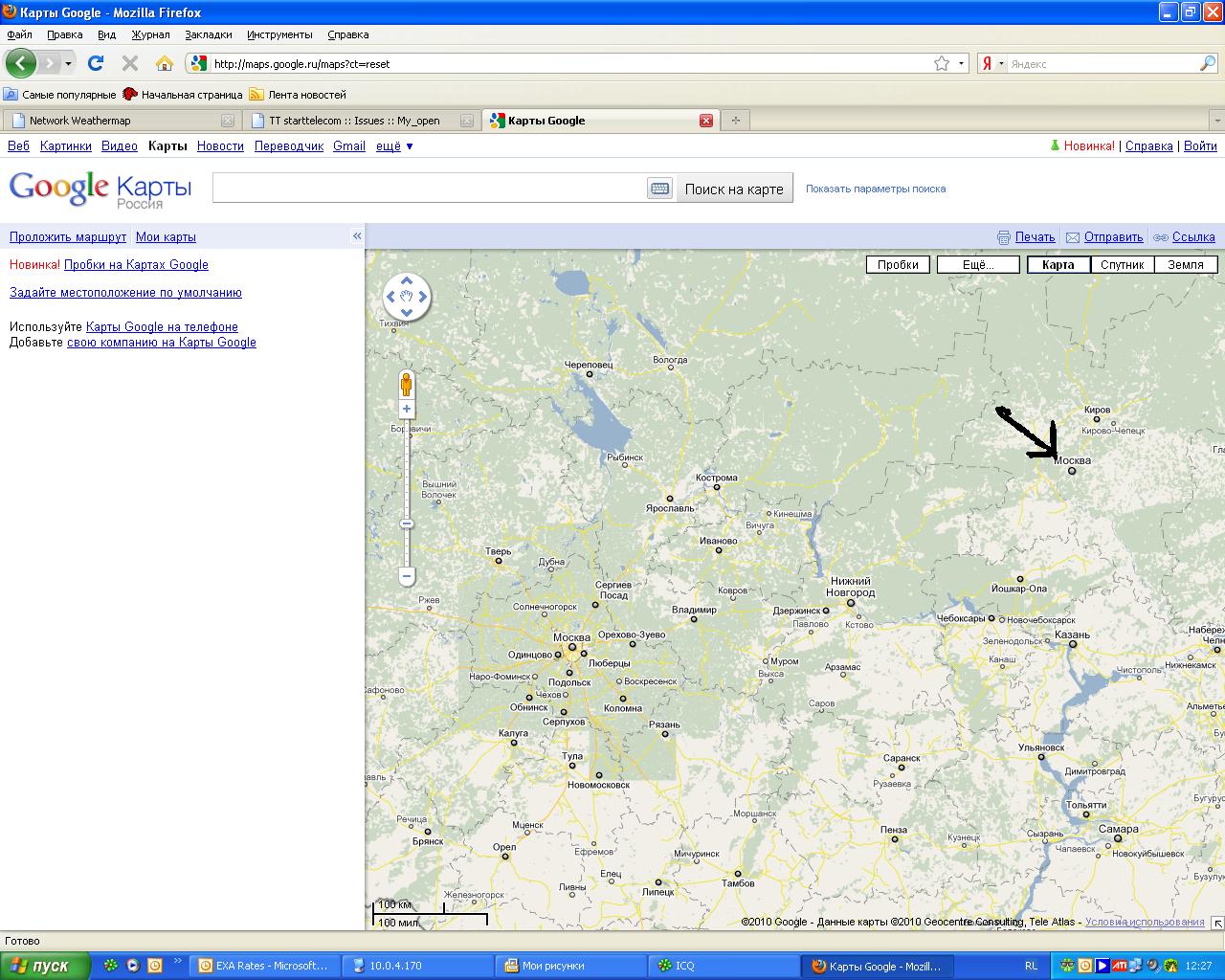Click the Проложить маршрут link
The width and height of the screenshot is (1225, 980).
tap(68, 236)
